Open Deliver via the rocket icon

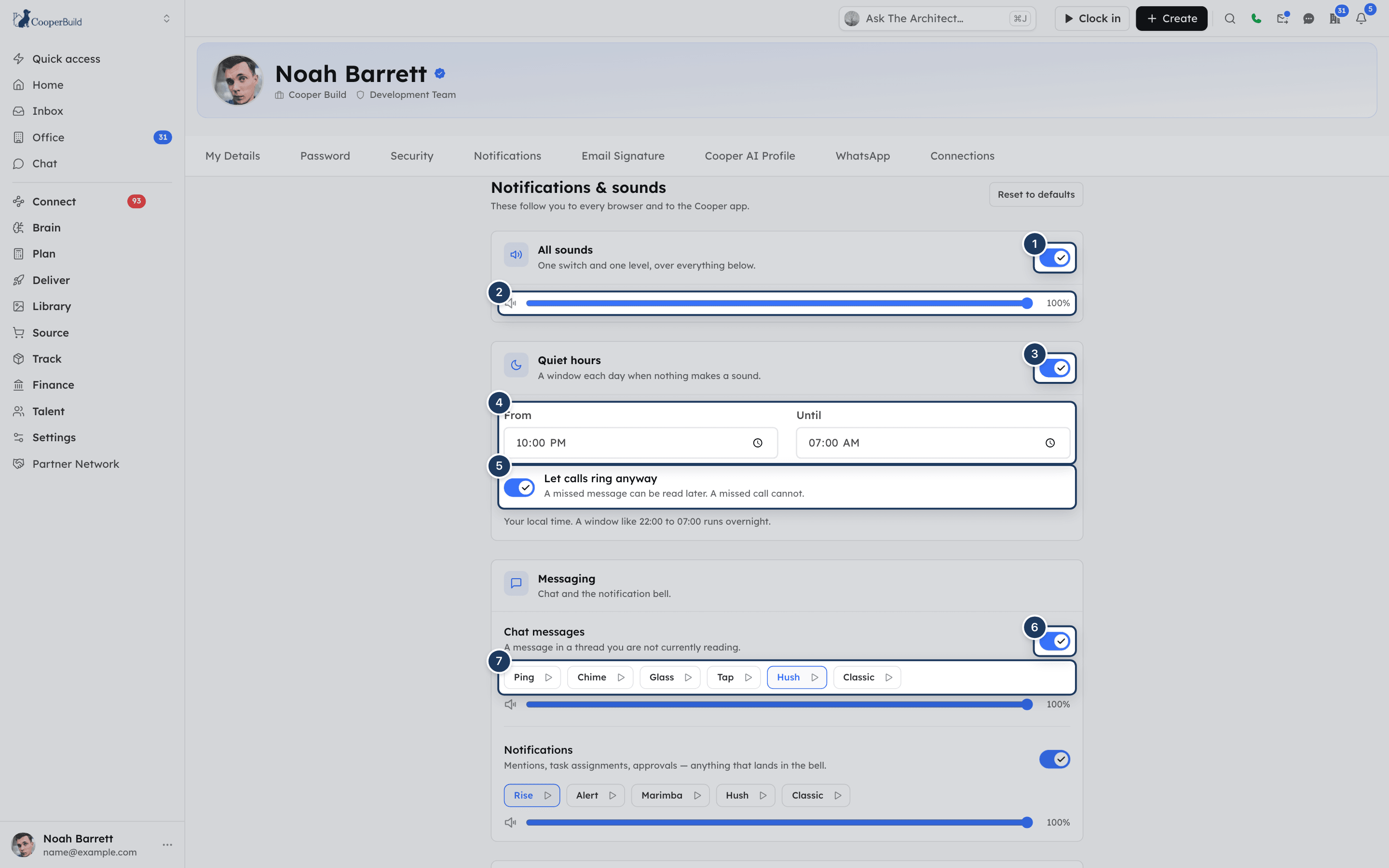coord(18,280)
